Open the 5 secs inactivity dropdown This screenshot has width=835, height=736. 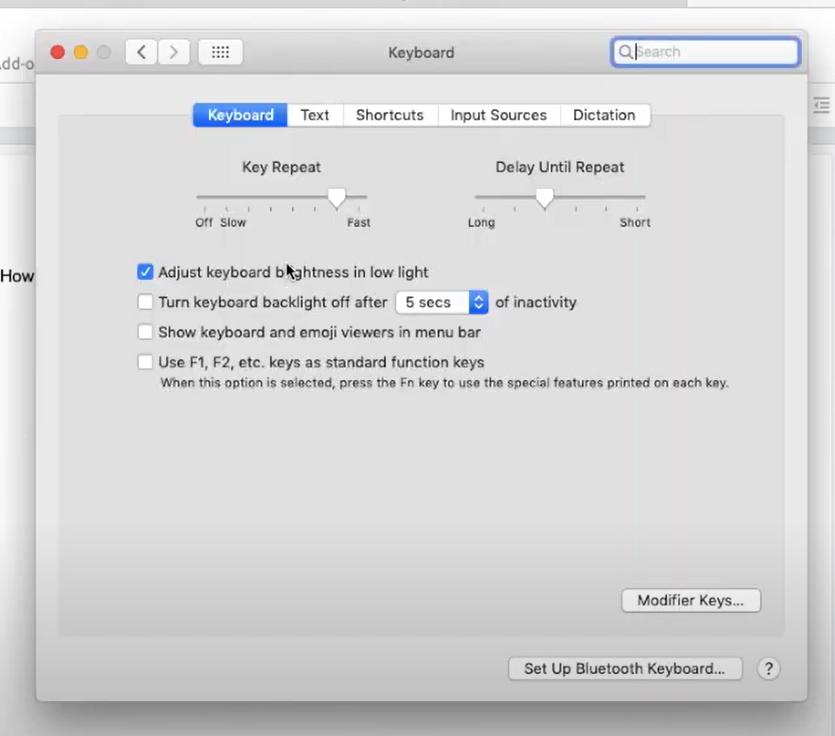click(x=441, y=302)
